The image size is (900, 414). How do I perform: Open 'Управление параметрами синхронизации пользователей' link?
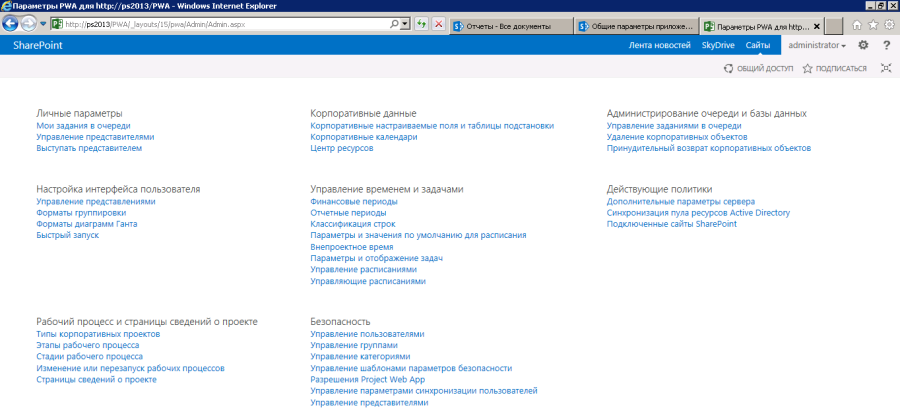tap(424, 391)
